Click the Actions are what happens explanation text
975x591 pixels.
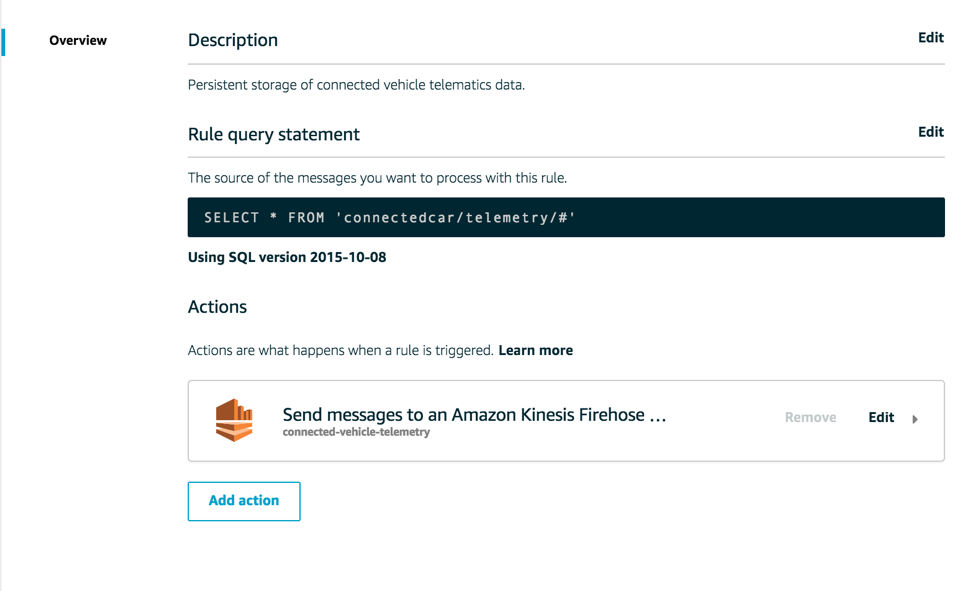(340, 350)
